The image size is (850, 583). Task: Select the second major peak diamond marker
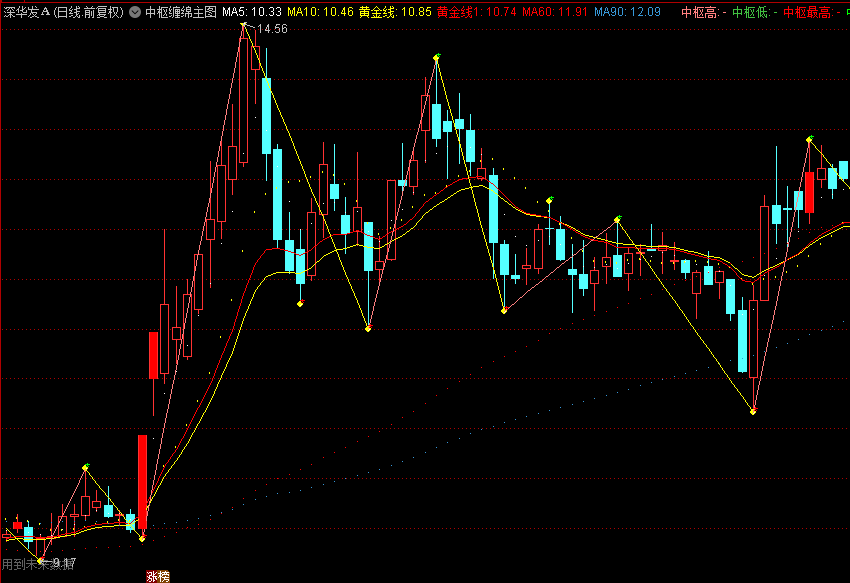point(436,57)
